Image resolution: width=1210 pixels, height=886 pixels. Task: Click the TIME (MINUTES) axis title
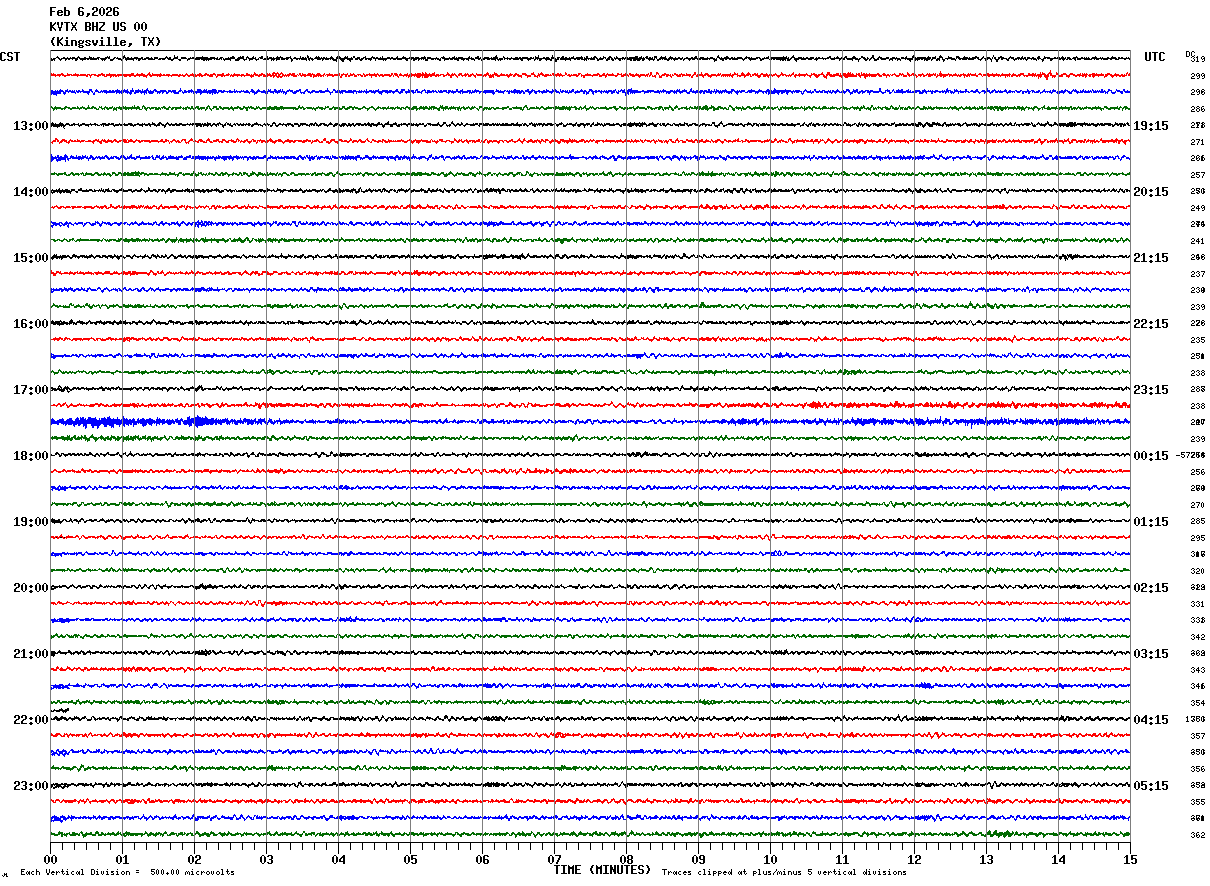click(x=602, y=870)
